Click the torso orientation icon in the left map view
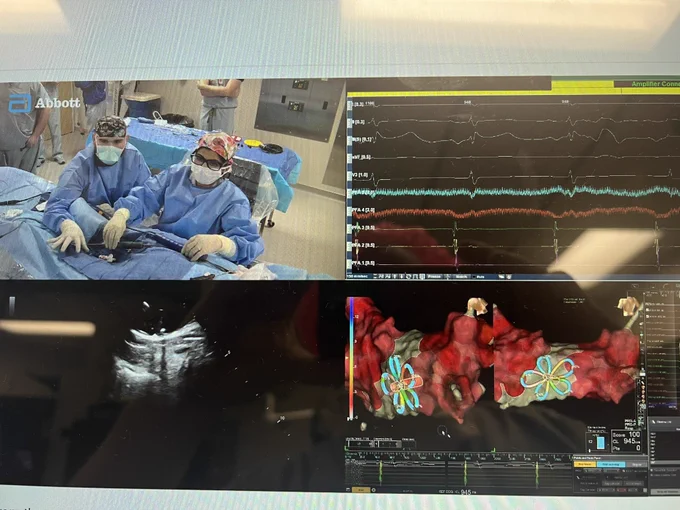 tap(476, 306)
